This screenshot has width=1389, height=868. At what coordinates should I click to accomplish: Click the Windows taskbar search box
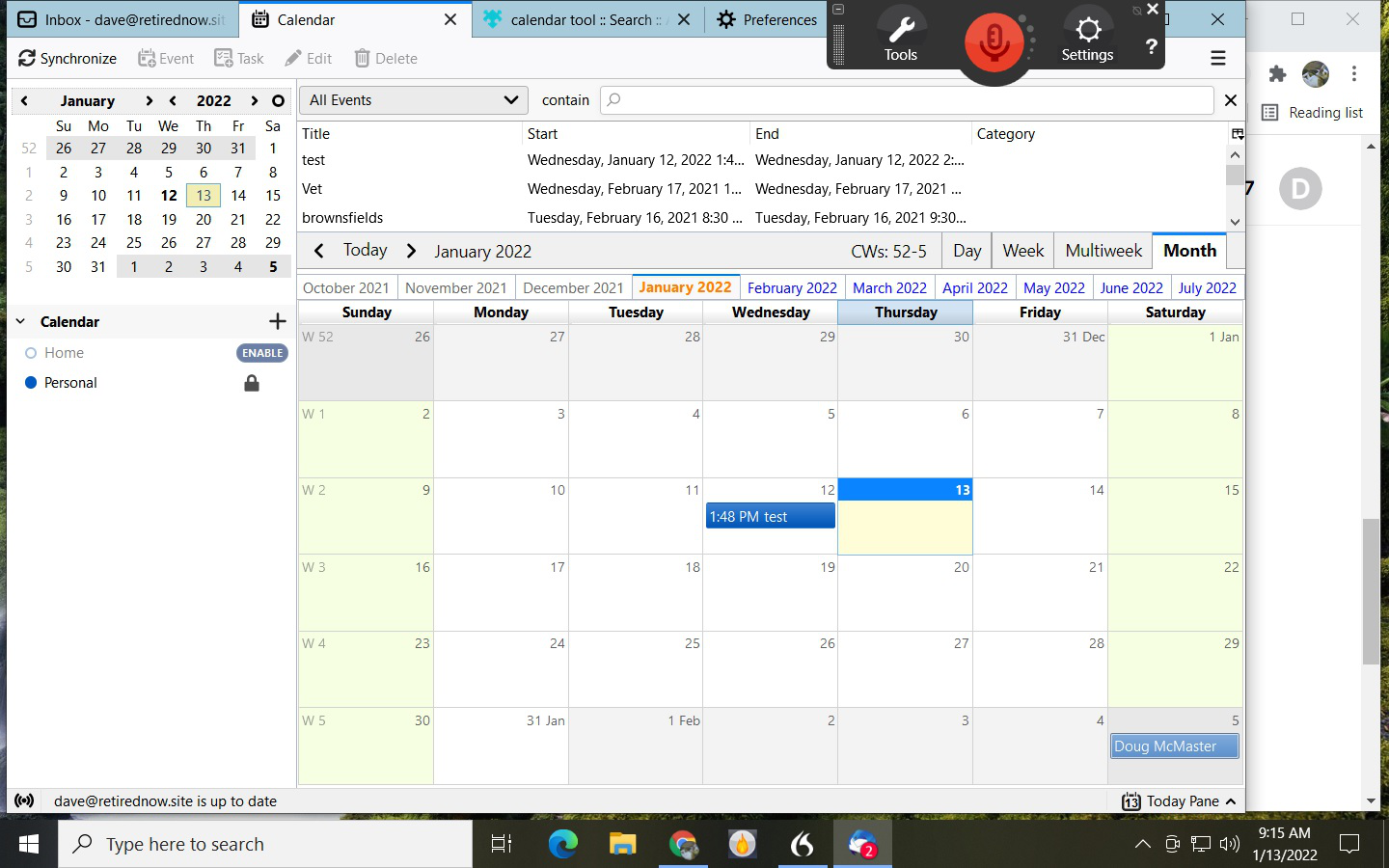pyautogui.click(x=265, y=845)
